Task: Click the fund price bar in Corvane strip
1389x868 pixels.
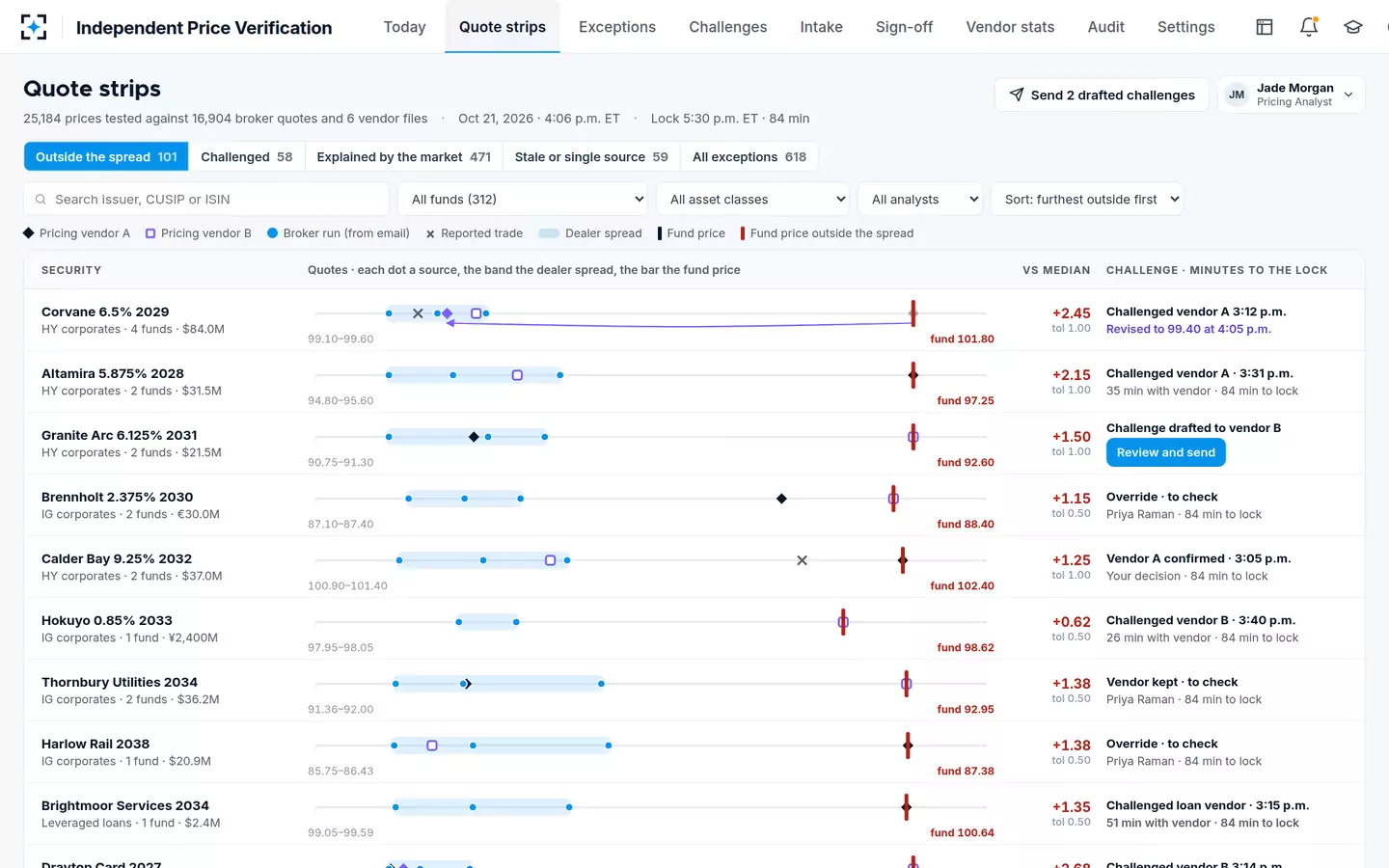Action: pyautogui.click(x=912, y=313)
